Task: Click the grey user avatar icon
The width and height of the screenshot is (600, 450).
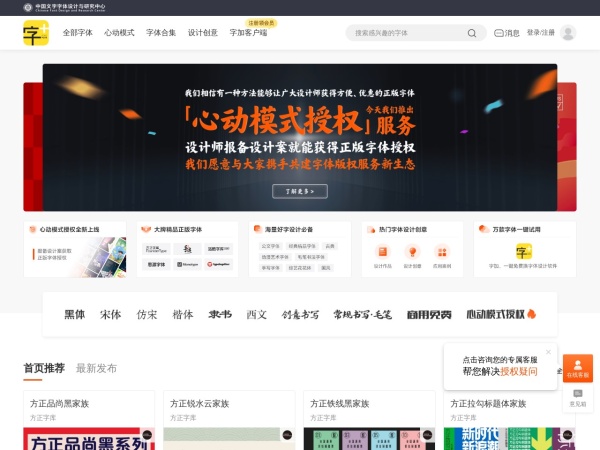Action: point(568,33)
